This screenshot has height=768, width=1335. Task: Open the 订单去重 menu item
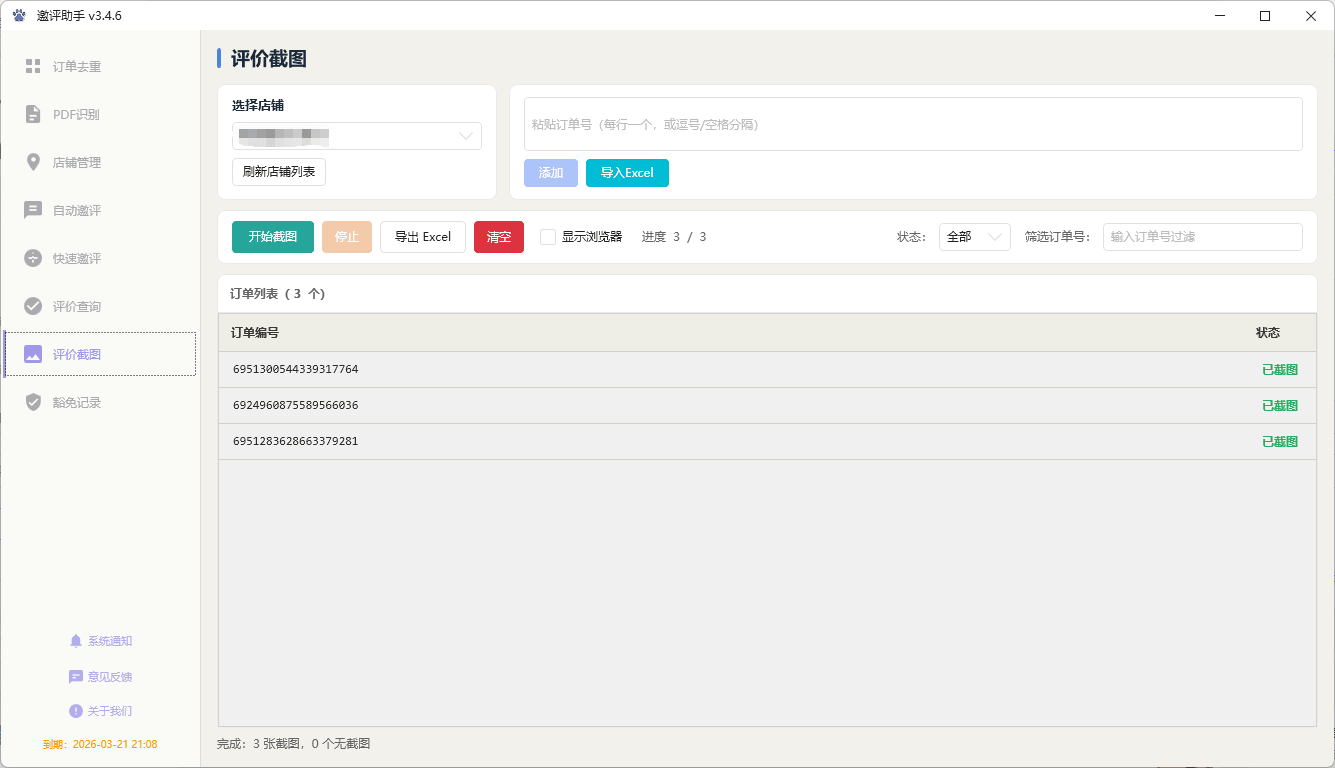(x=100, y=66)
